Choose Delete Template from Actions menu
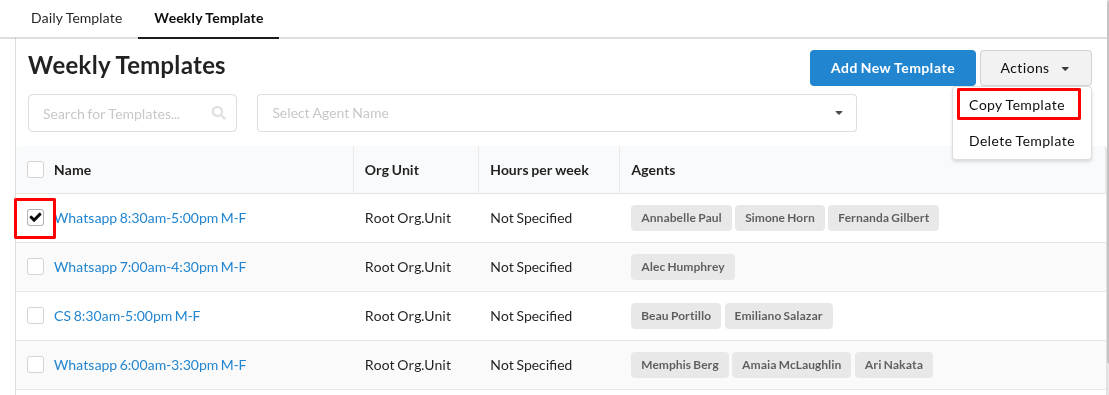This screenshot has height=395, width=1109. [1021, 141]
